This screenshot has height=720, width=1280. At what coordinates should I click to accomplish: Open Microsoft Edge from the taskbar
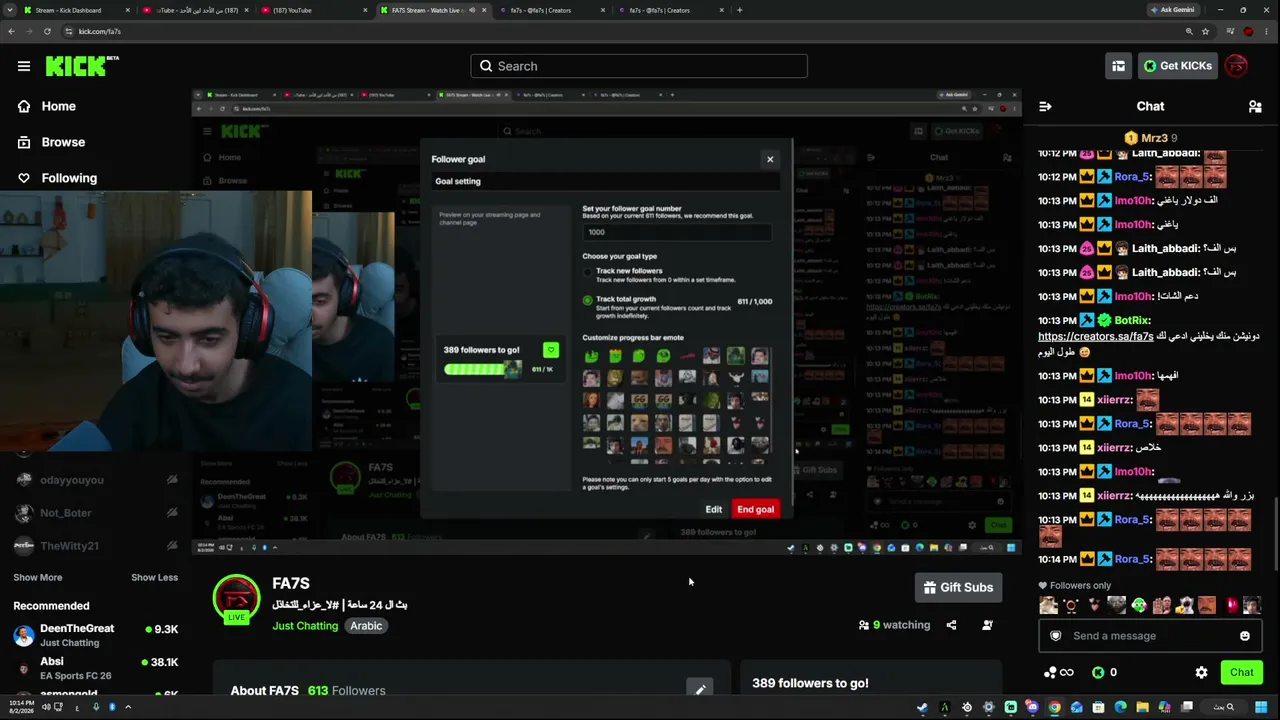1120,708
